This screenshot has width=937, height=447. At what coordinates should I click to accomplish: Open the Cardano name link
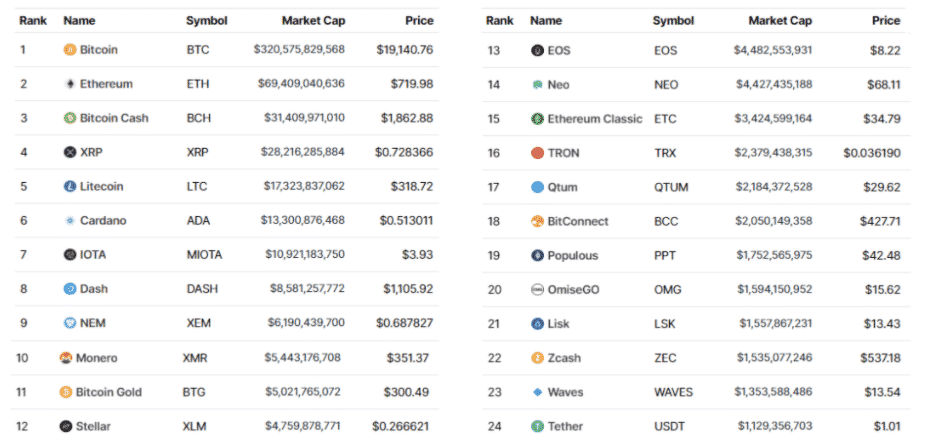coord(103,220)
